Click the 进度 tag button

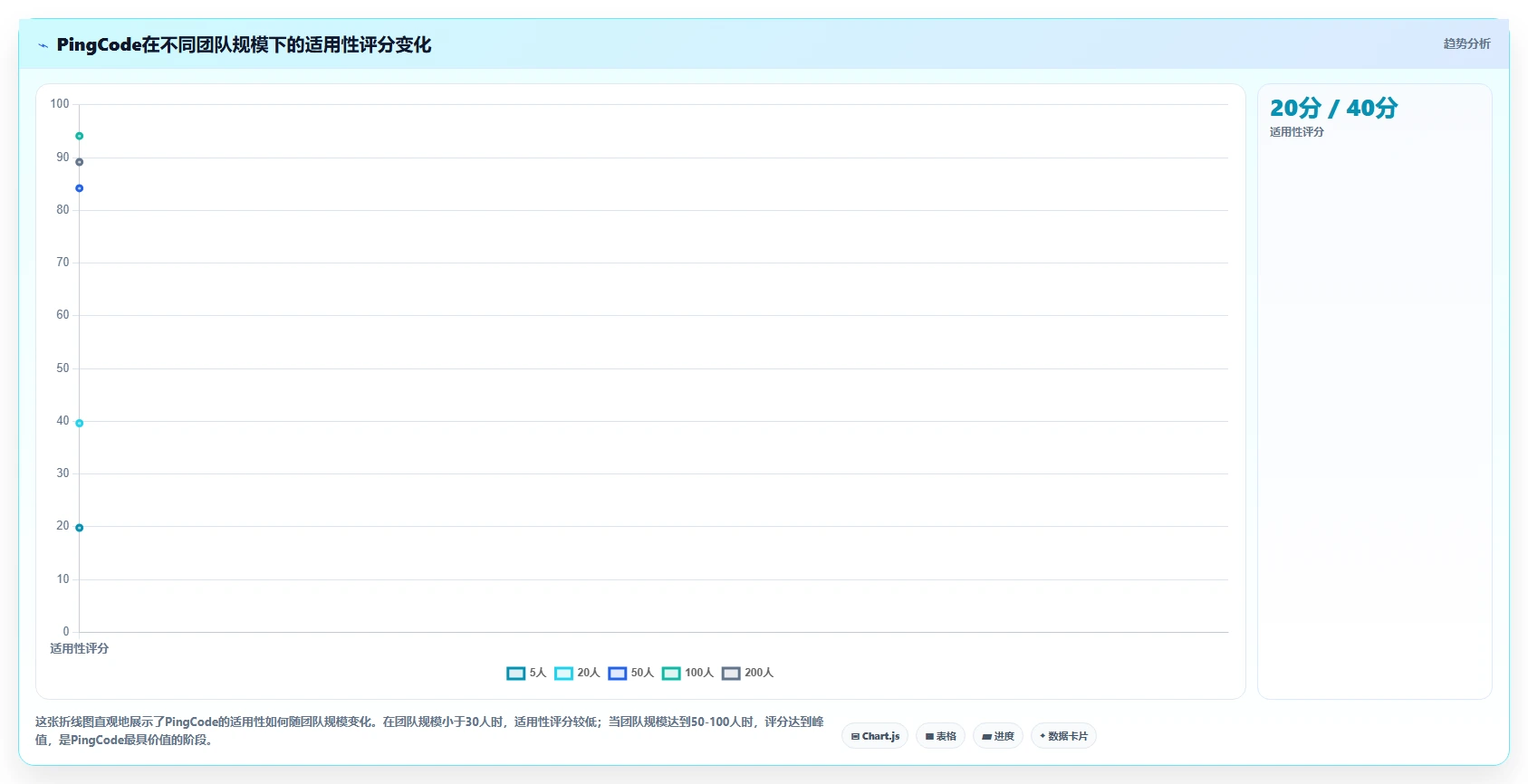(998, 736)
